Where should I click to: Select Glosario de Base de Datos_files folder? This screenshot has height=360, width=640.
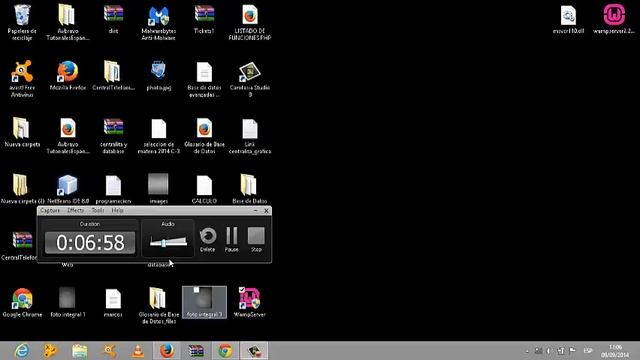pyautogui.click(x=158, y=306)
